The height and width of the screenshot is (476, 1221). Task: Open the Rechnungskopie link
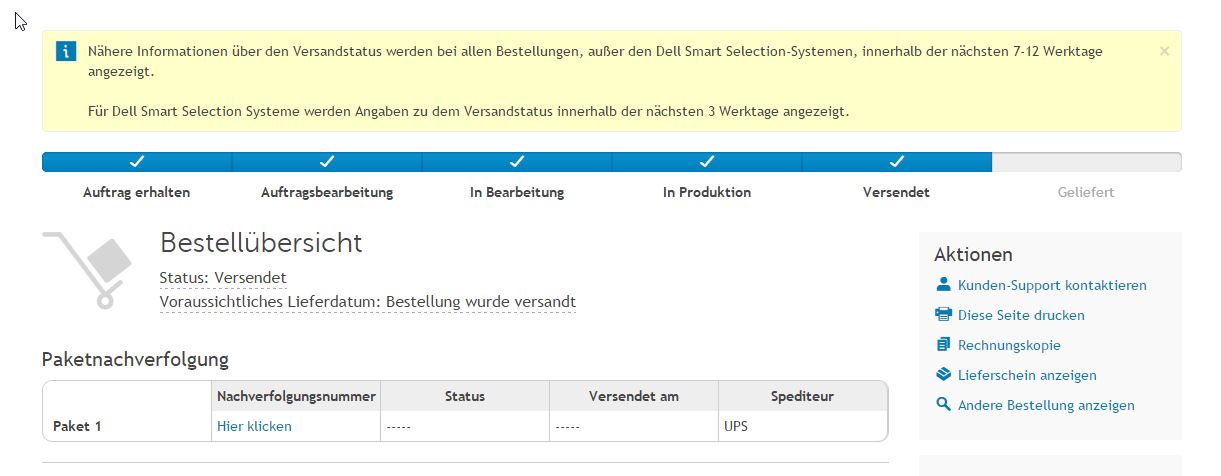coord(1009,345)
